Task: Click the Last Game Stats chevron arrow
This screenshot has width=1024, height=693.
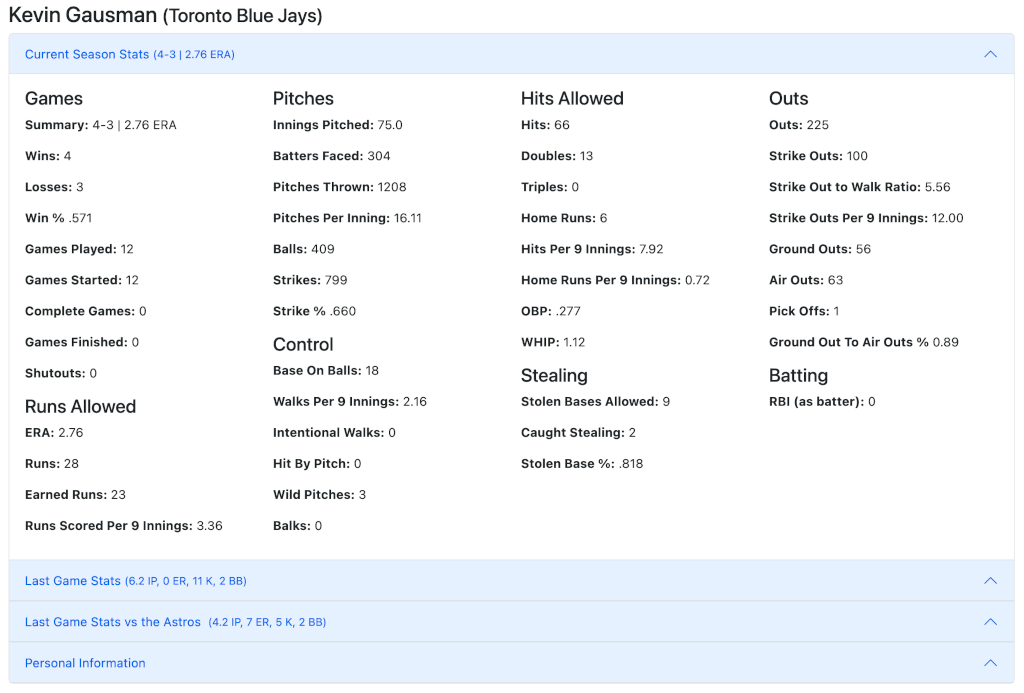Action: 990,580
